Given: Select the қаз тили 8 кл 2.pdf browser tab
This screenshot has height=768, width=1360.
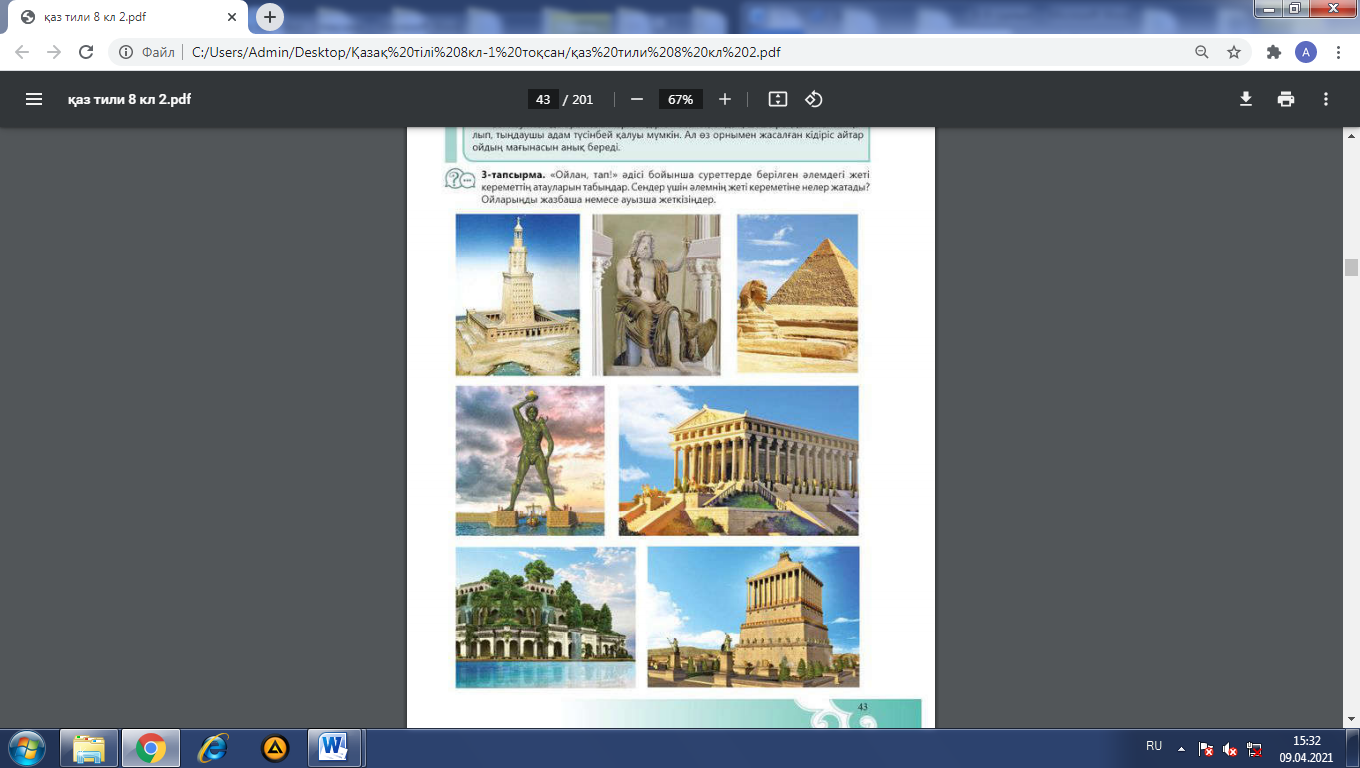Looking at the screenshot, I should pyautogui.click(x=127, y=18).
